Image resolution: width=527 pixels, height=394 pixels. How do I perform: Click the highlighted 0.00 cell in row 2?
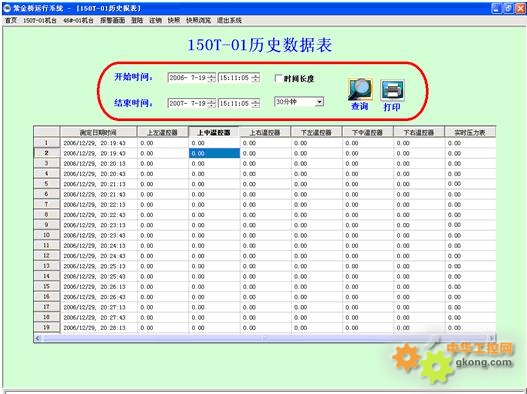214,153
